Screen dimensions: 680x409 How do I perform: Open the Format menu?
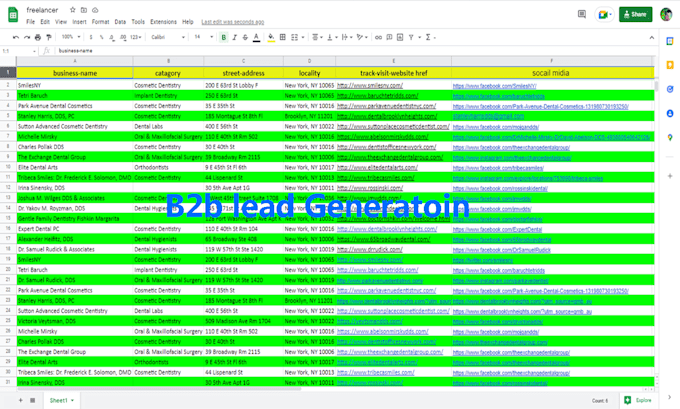(100, 22)
